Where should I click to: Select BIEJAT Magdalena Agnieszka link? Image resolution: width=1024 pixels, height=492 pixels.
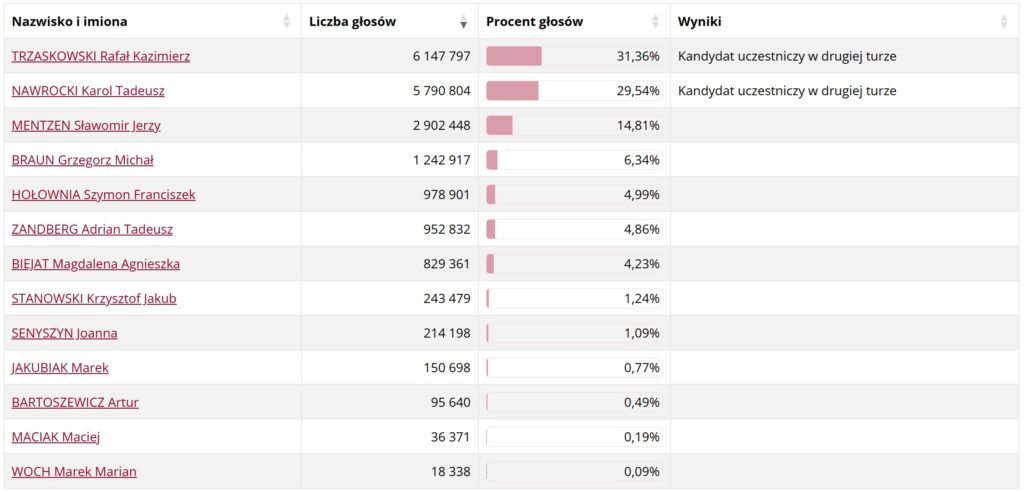click(95, 264)
